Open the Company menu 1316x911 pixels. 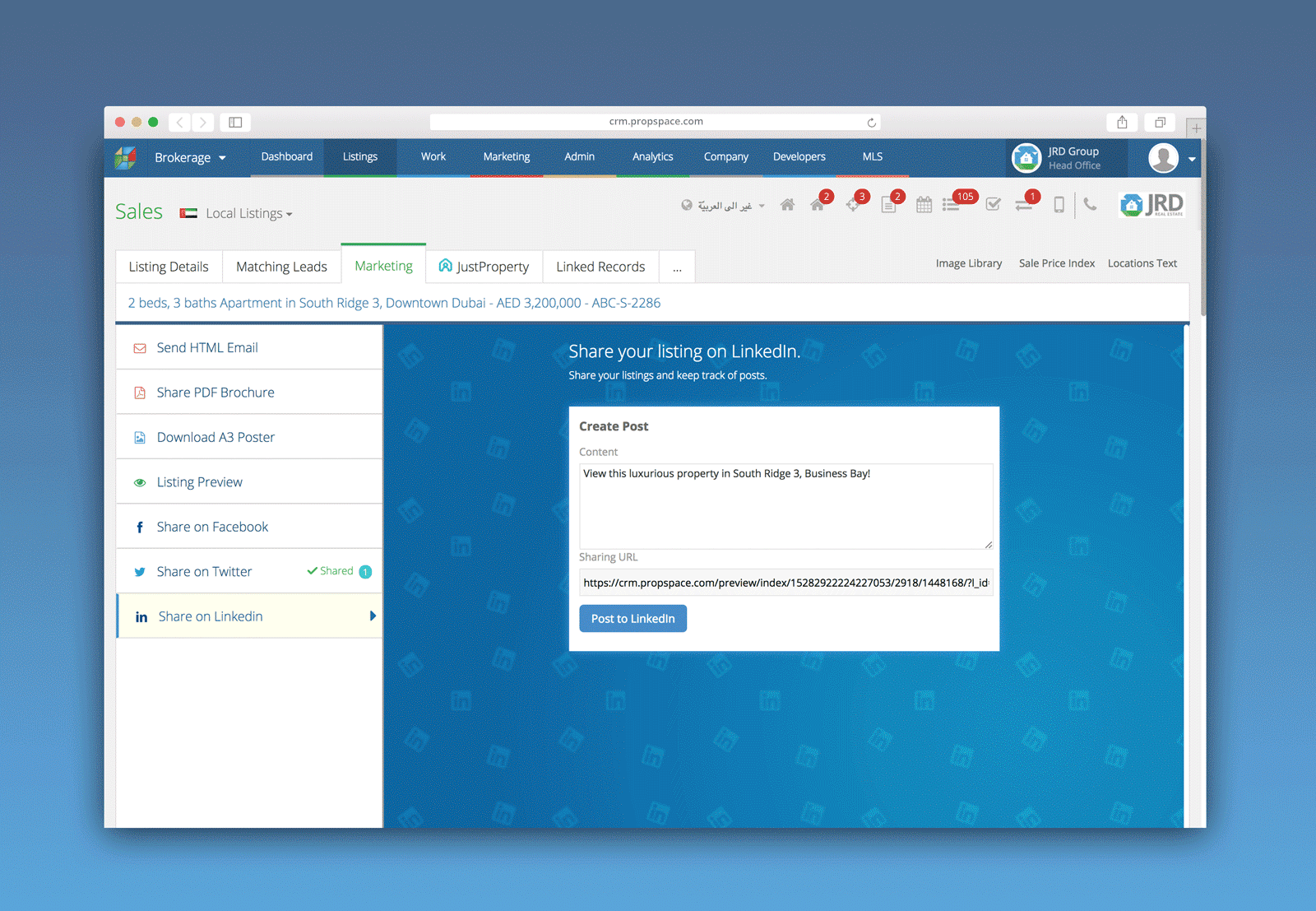coord(726,156)
